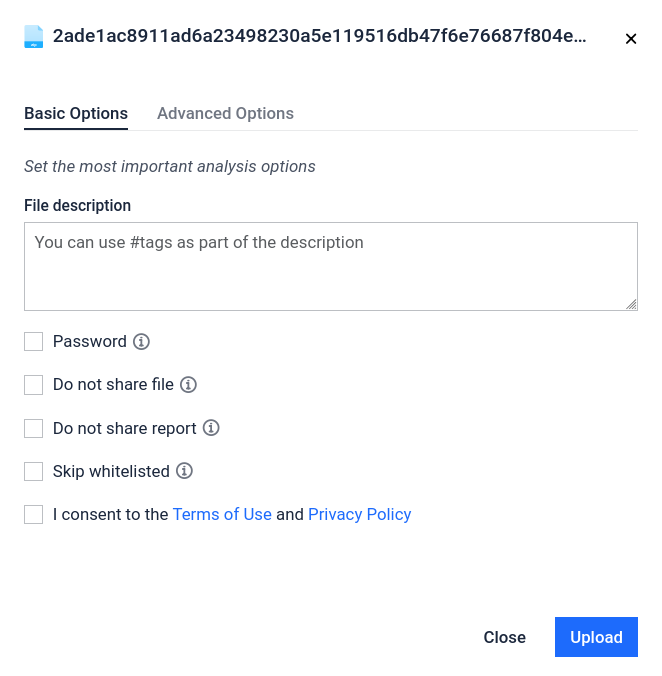This screenshot has width=662, height=676.
Task: Check the consent to Terms checkbox
Action: click(34, 514)
